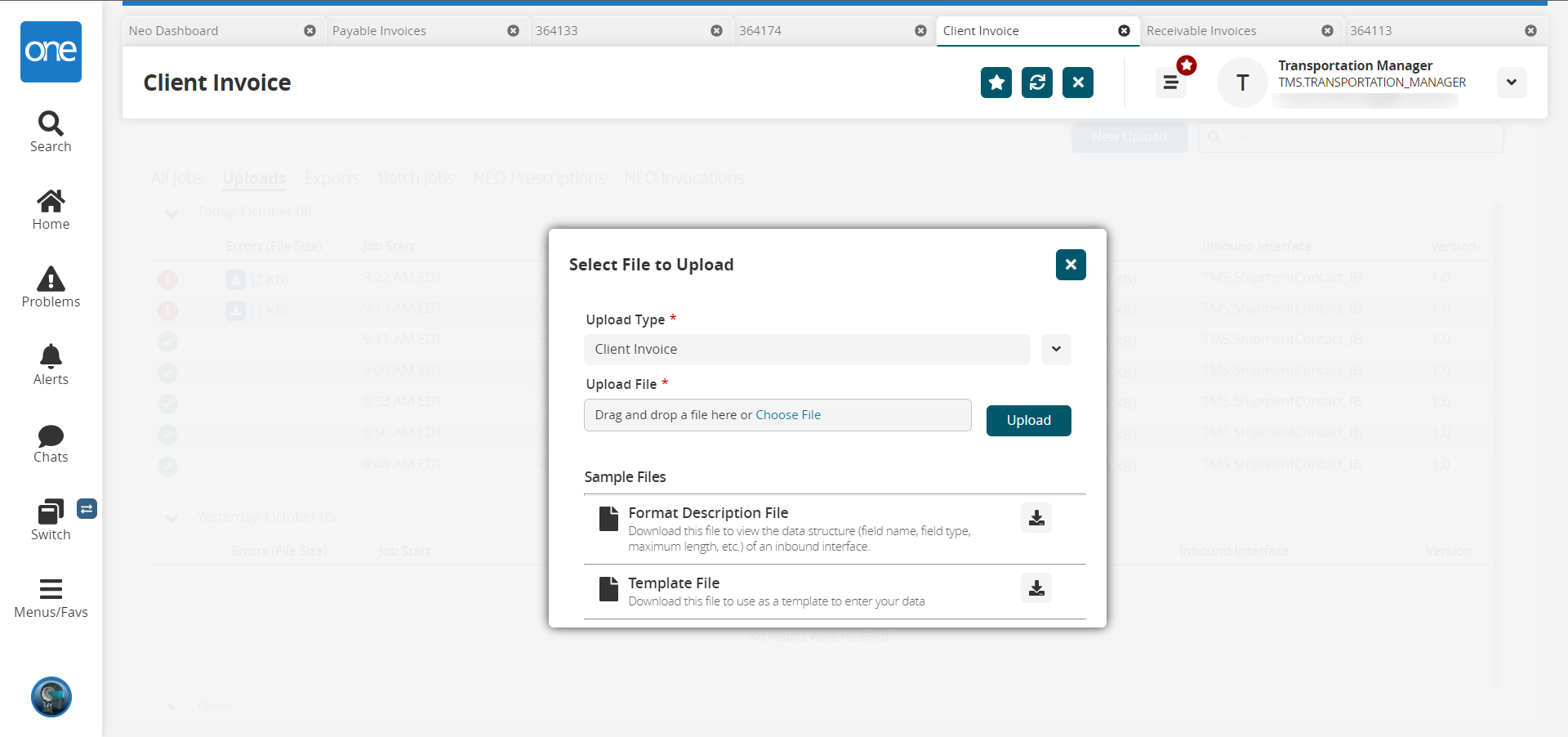Screen dimensions: 1568x737
Task: Open the Problems warning icon
Action: point(51,279)
